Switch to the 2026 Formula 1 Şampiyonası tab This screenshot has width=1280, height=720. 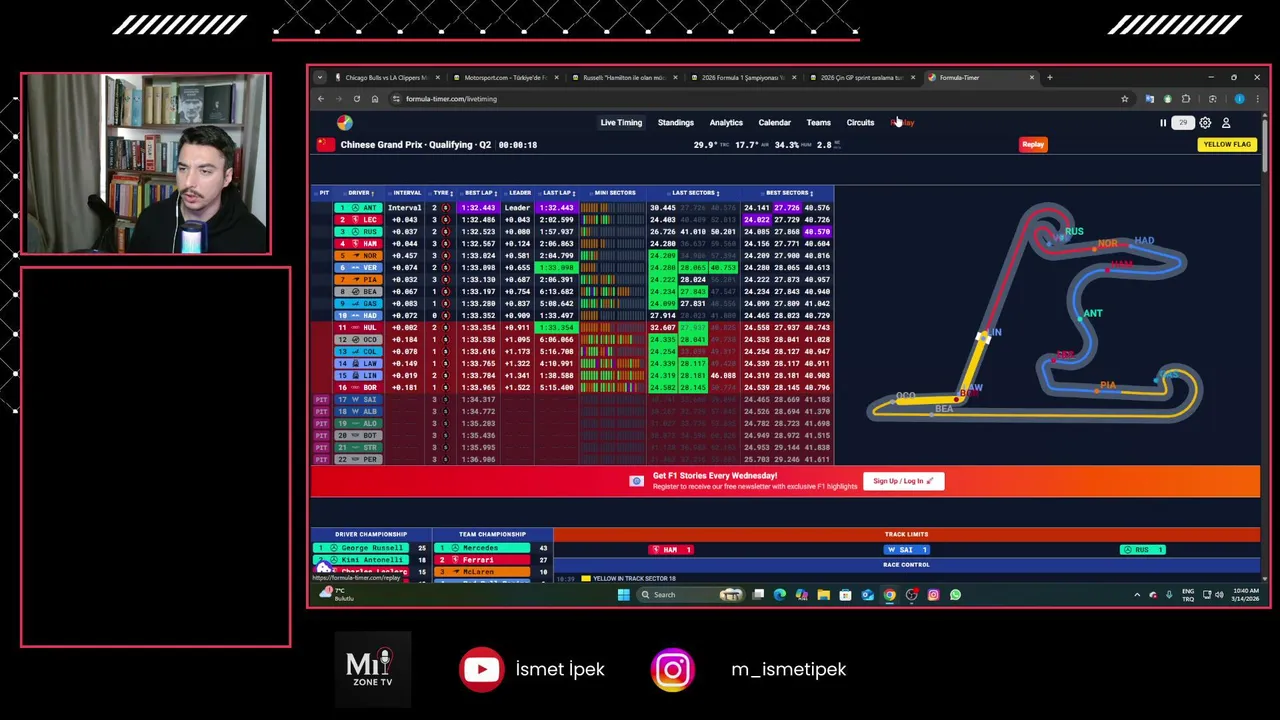click(x=742, y=77)
